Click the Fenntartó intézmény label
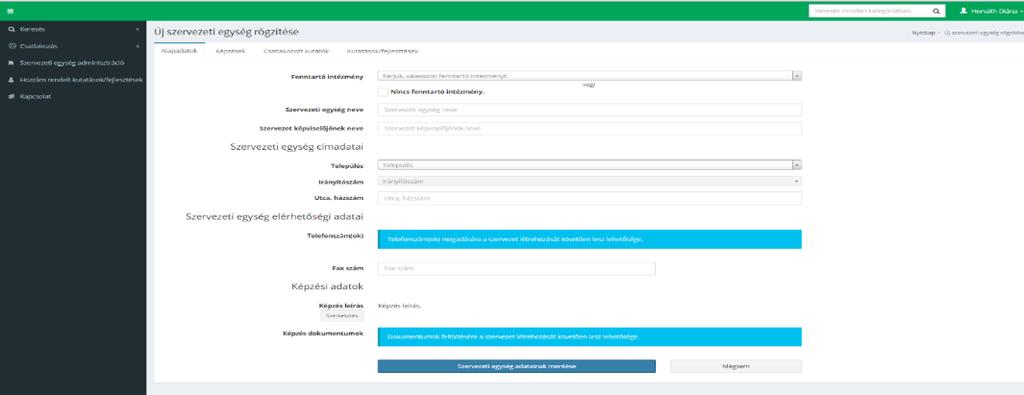 click(327, 76)
